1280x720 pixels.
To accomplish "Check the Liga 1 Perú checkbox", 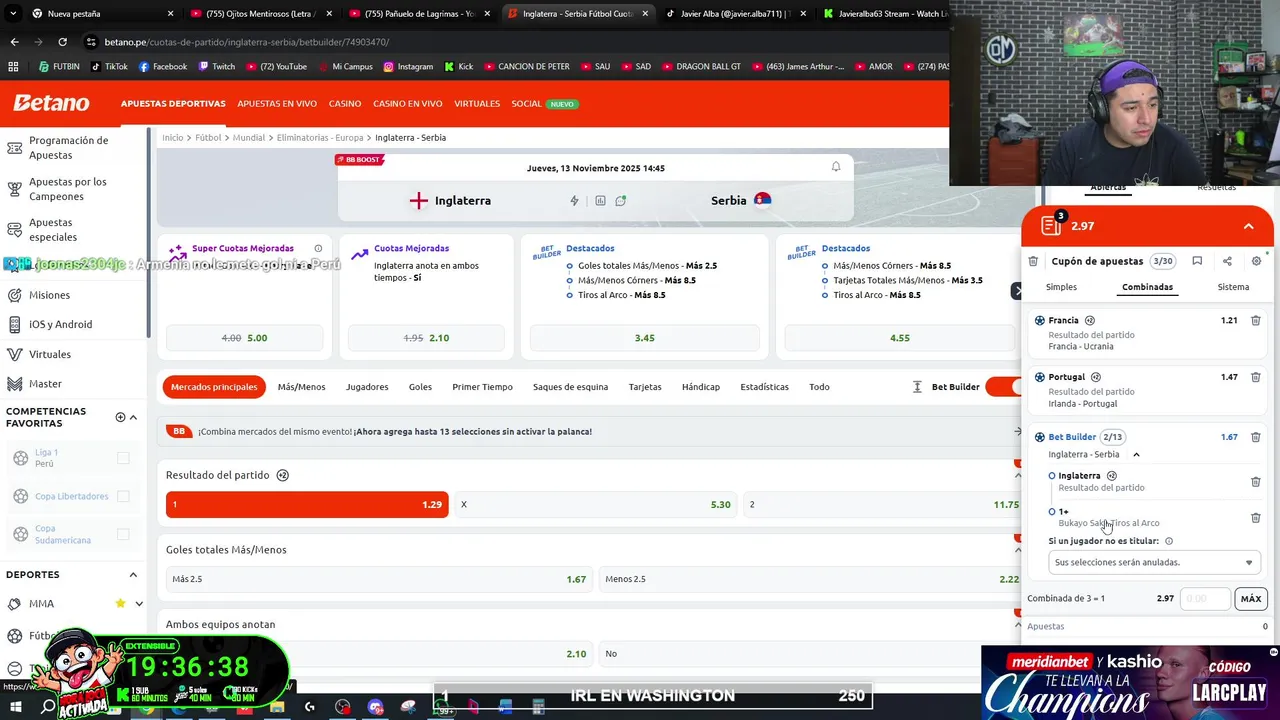I will click(123, 458).
